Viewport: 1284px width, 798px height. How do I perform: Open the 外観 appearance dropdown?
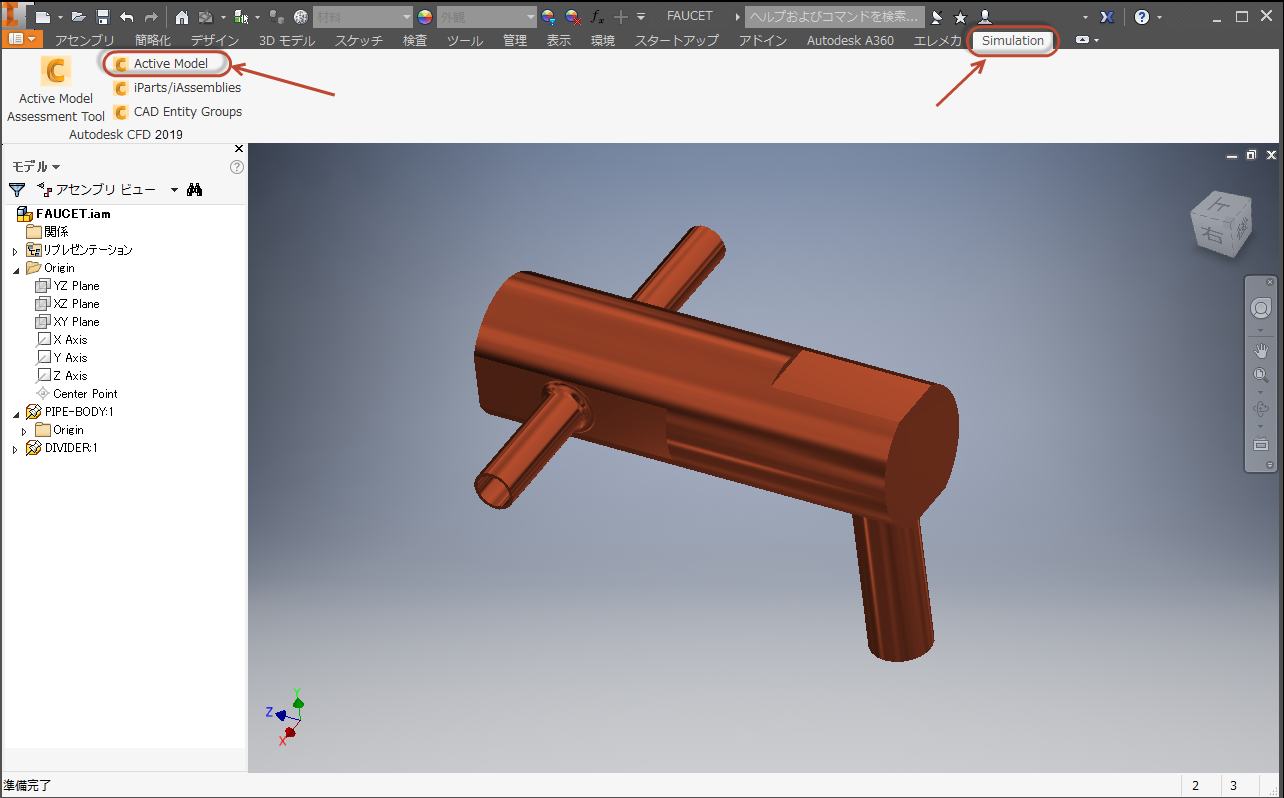click(487, 17)
